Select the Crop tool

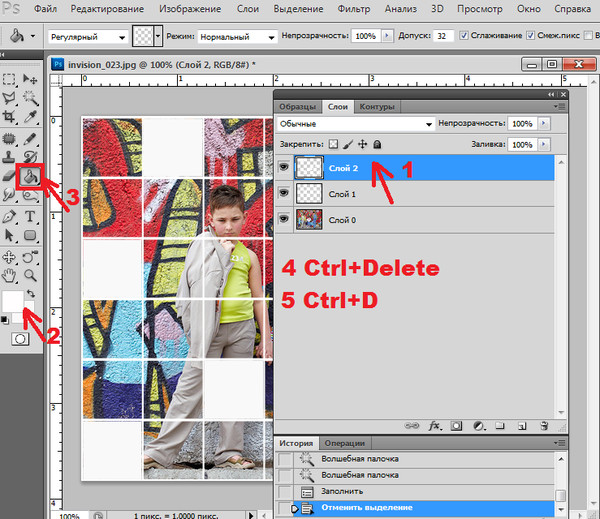(x=9, y=117)
